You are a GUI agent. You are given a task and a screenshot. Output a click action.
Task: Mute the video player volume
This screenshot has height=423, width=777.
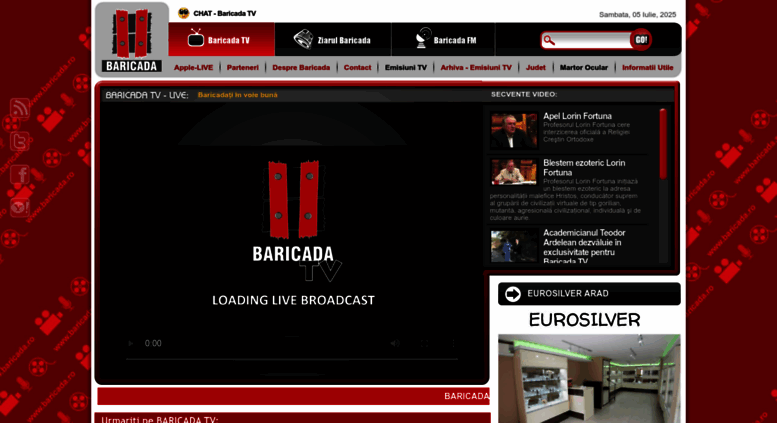pyautogui.click(x=395, y=343)
